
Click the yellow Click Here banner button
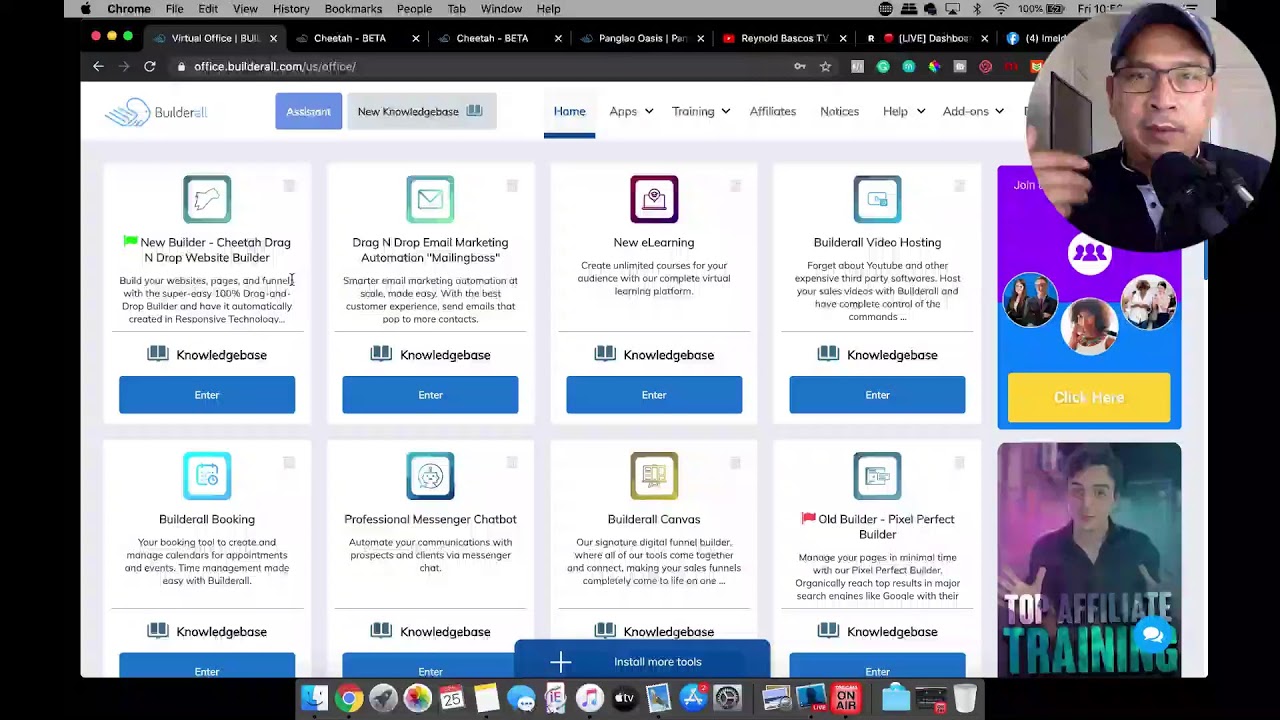[1089, 398]
